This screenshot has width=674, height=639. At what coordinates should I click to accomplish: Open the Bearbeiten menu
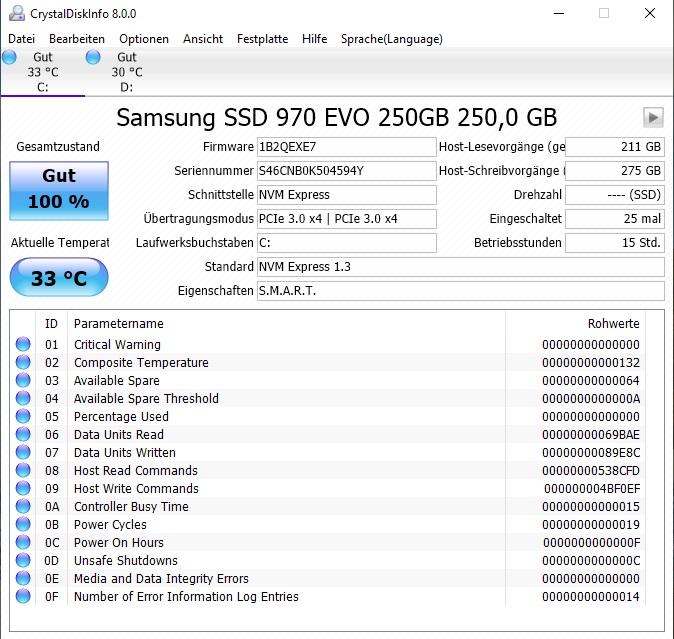point(77,39)
